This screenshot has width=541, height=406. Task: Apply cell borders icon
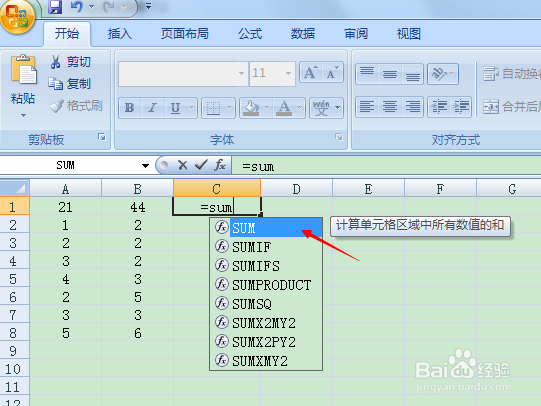click(213, 108)
